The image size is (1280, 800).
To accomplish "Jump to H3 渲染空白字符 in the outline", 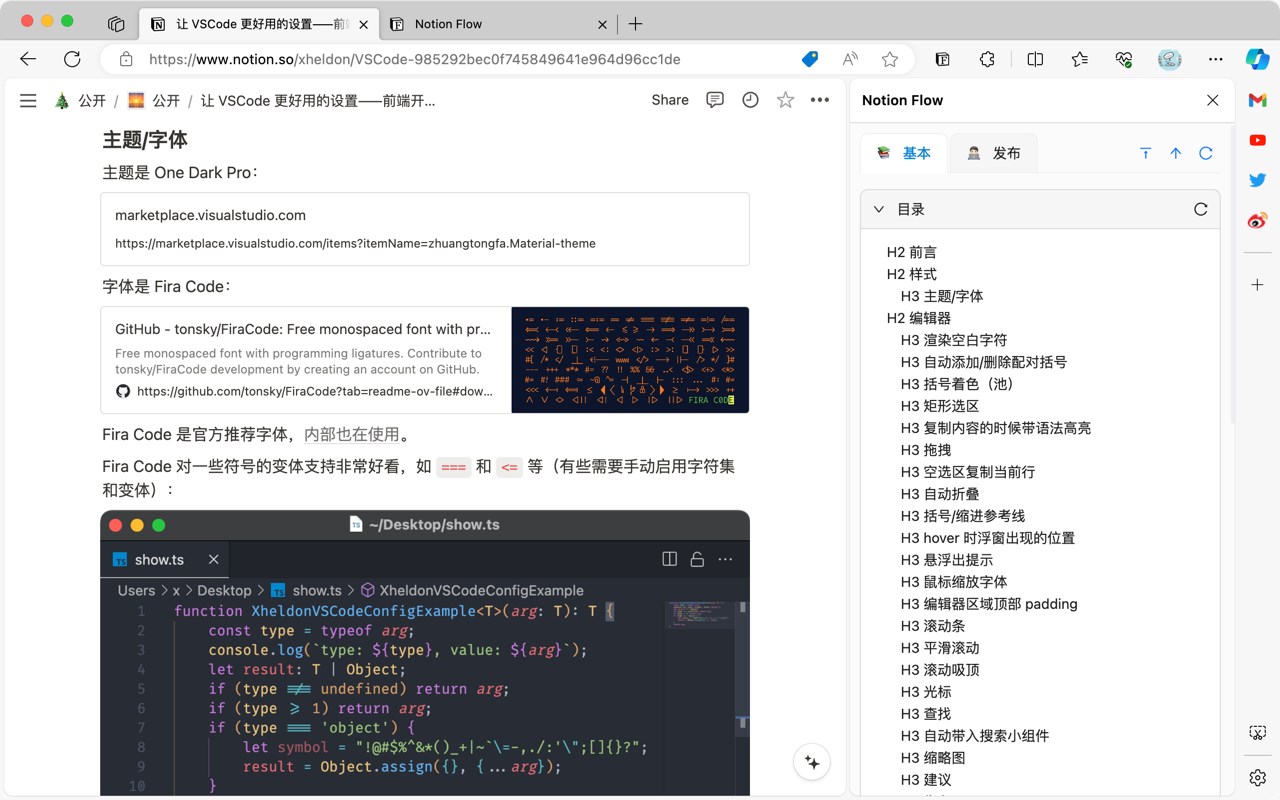I will click(x=954, y=340).
